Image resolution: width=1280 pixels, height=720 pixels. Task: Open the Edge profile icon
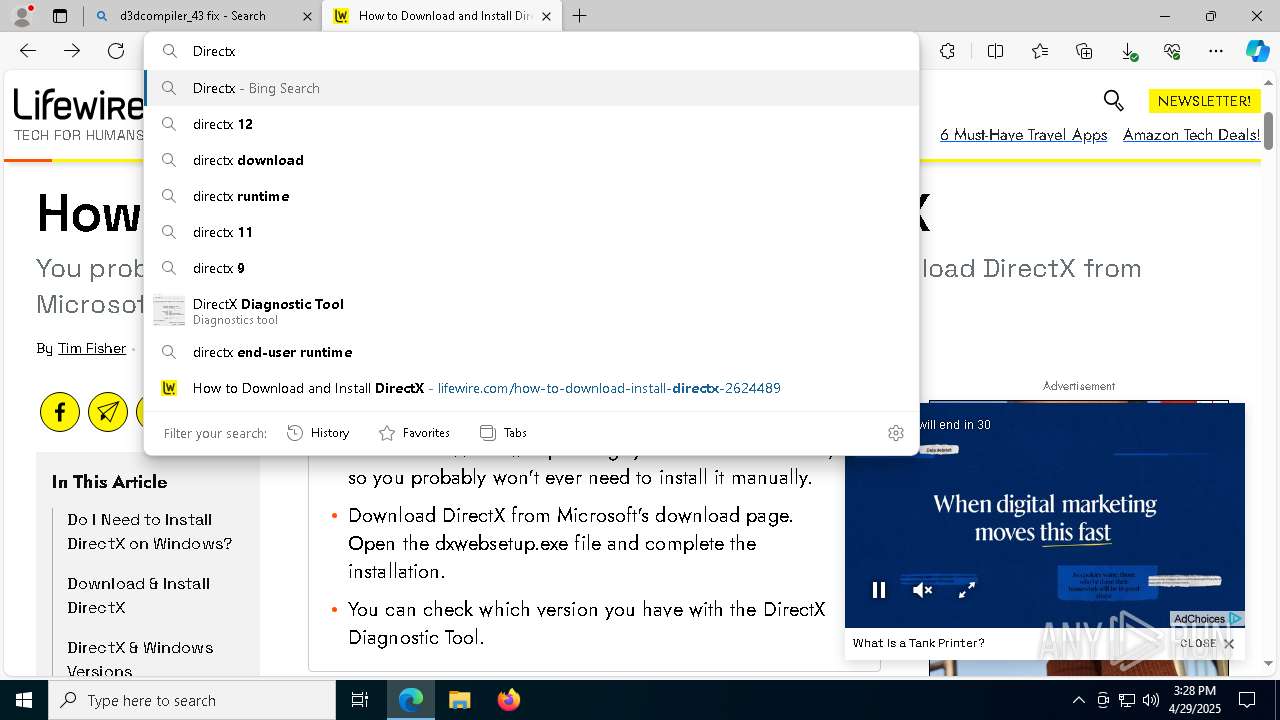pyautogui.click(x=22, y=16)
